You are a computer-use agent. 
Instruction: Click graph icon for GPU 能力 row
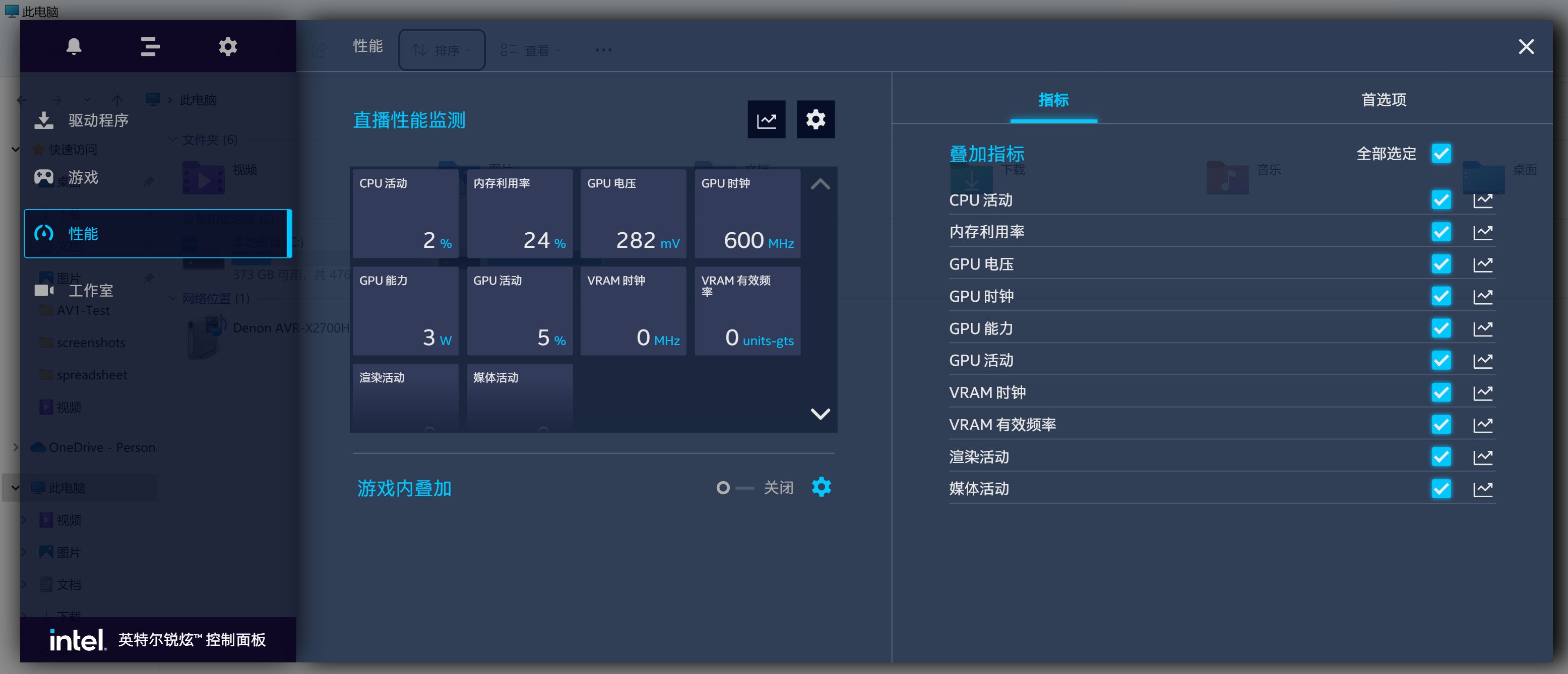tap(1483, 329)
